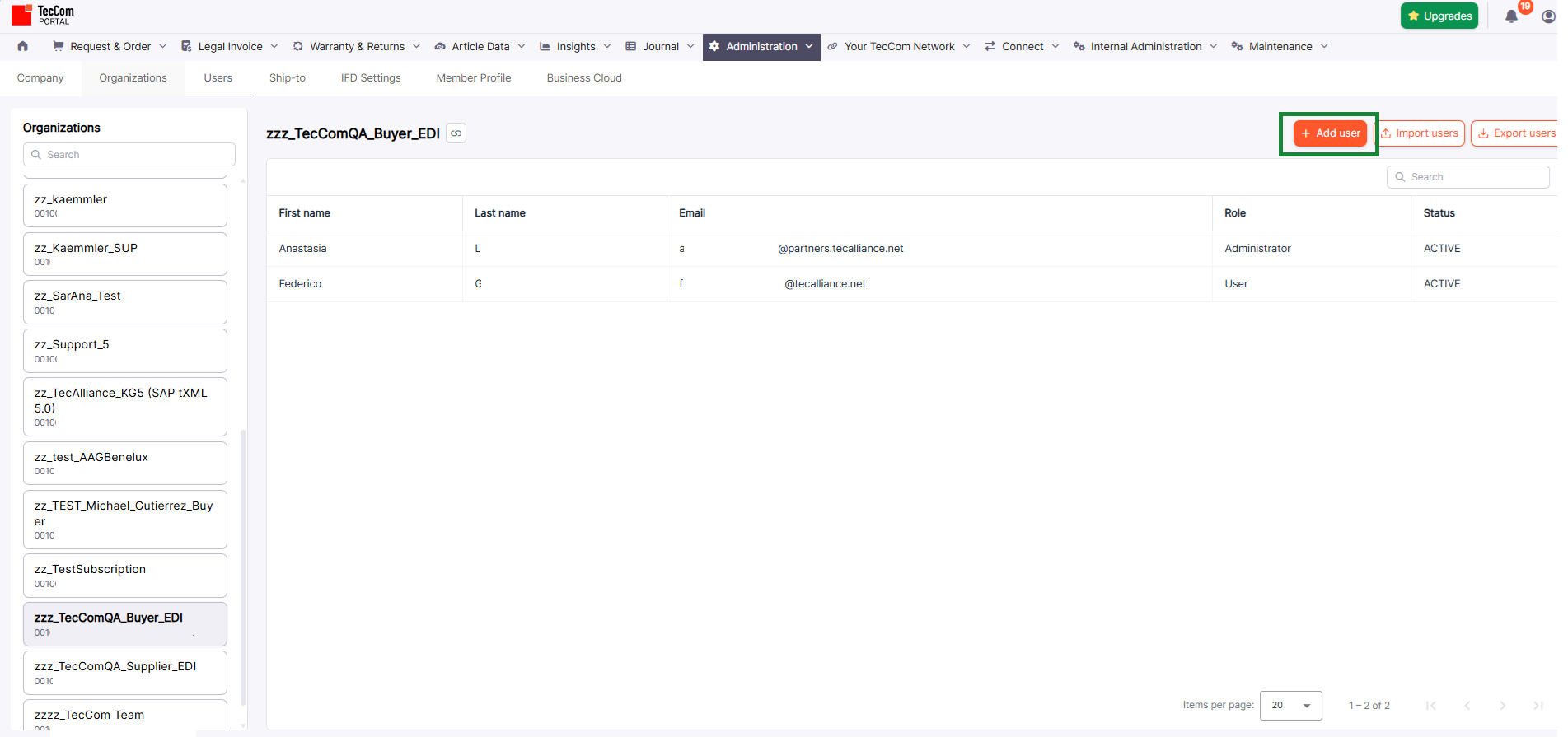Focus the Organizations search field

pyautogui.click(x=129, y=155)
